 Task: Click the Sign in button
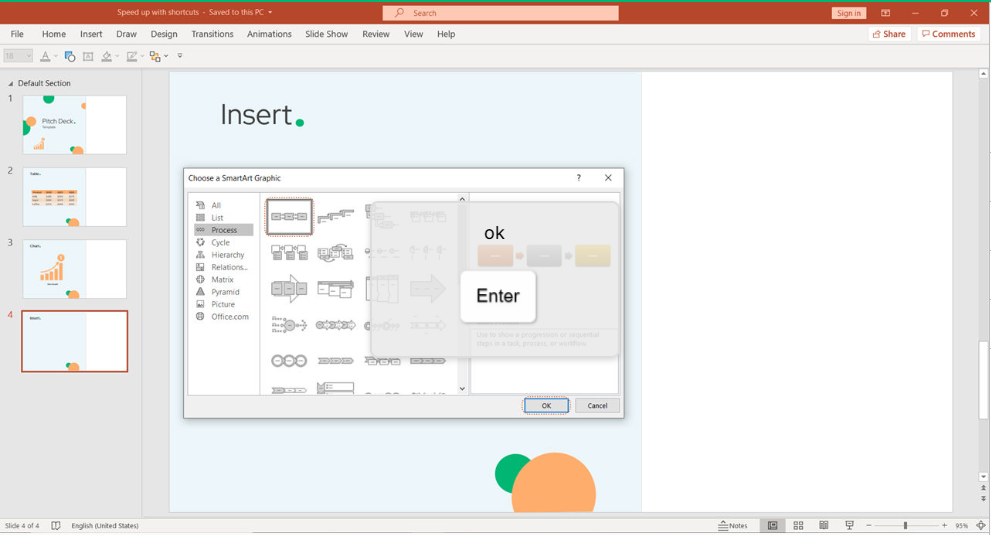coord(848,13)
